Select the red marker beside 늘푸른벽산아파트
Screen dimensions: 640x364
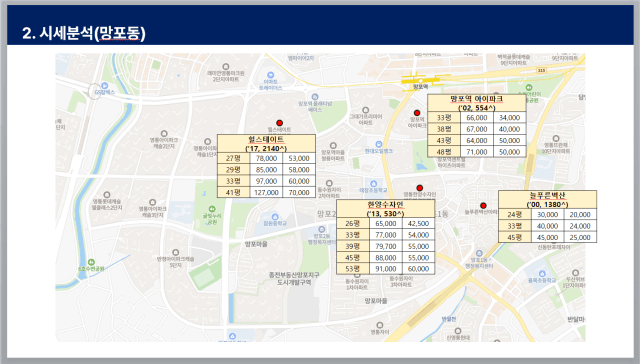[x=483, y=206]
